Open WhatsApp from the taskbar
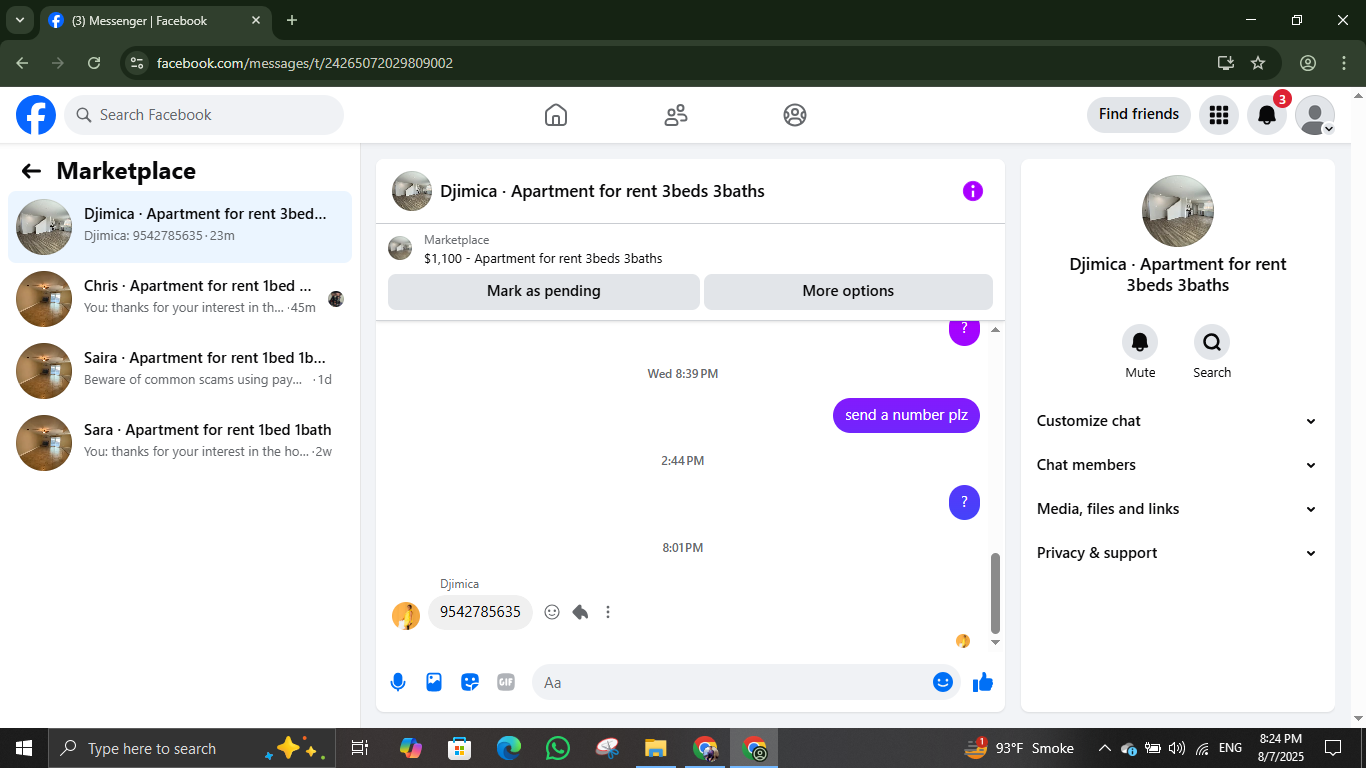 pyautogui.click(x=558, y=748)
